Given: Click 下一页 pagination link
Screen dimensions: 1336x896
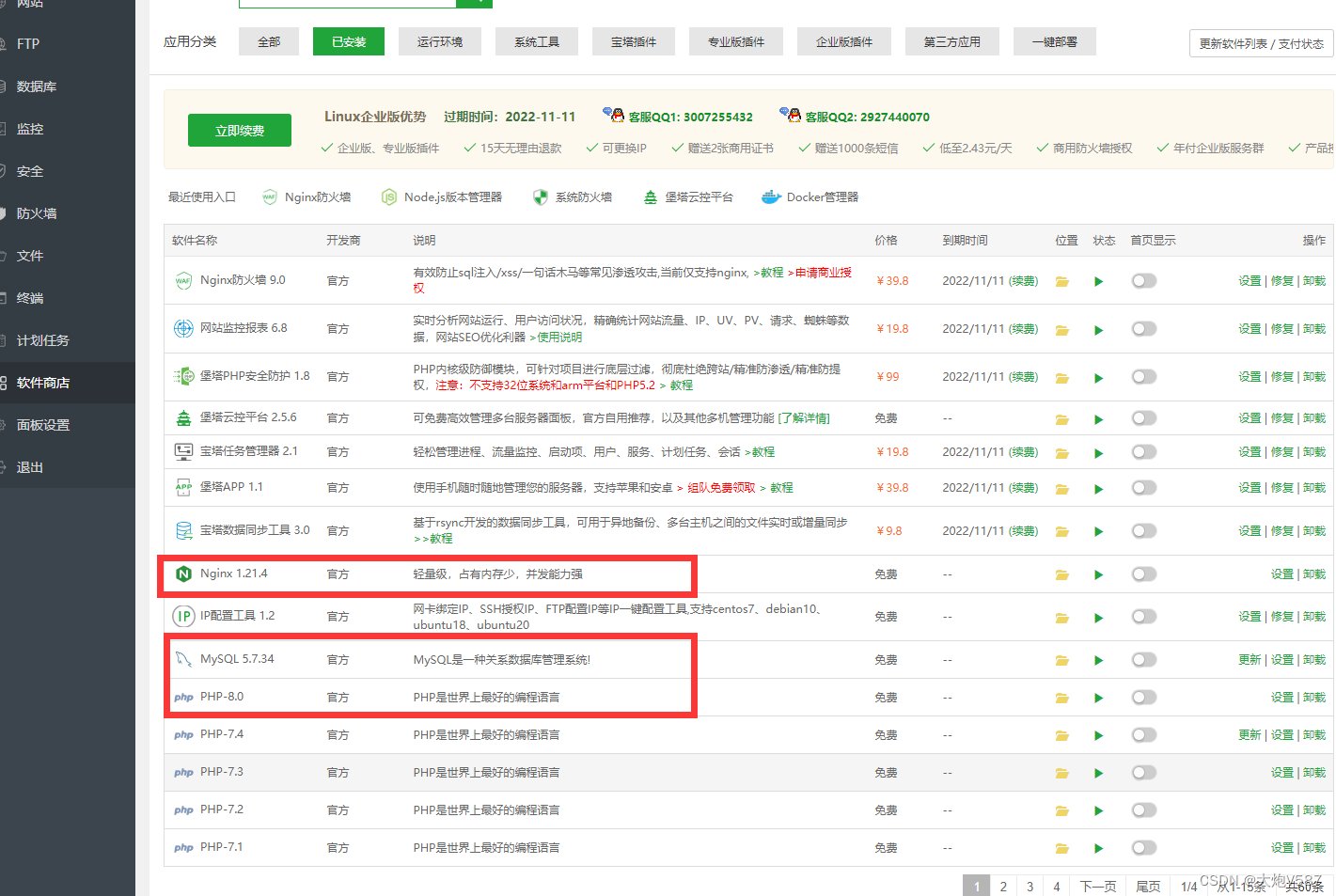Looking at the screenshot, I should point(1098,886).
